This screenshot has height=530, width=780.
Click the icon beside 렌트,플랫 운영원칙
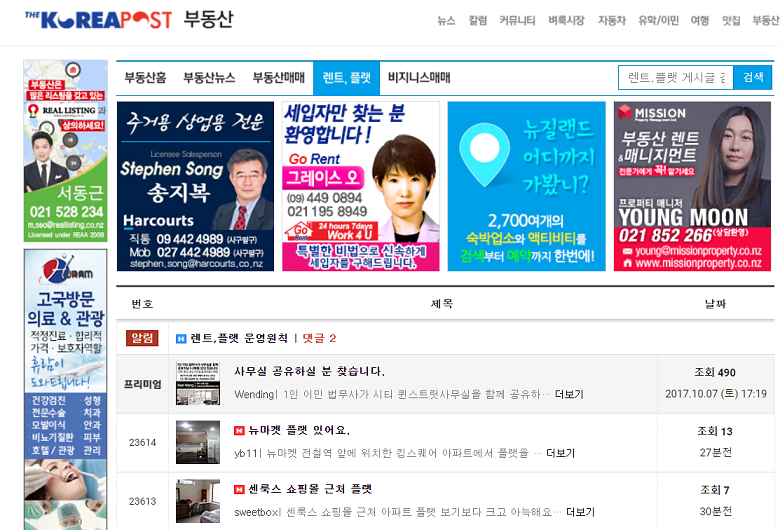pyautogui.click(x=181, y=338)
